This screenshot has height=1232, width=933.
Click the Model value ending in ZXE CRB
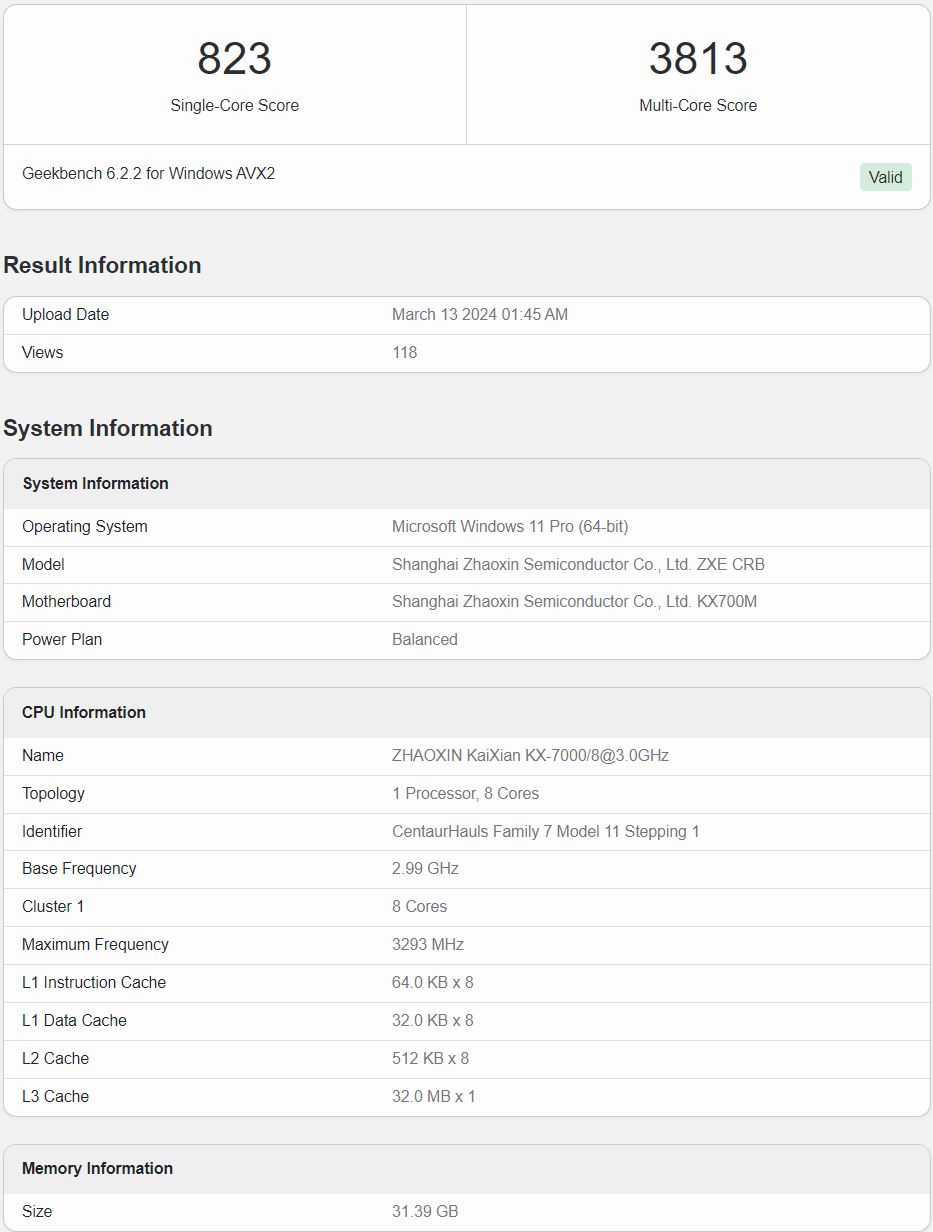tap(578, 565)
